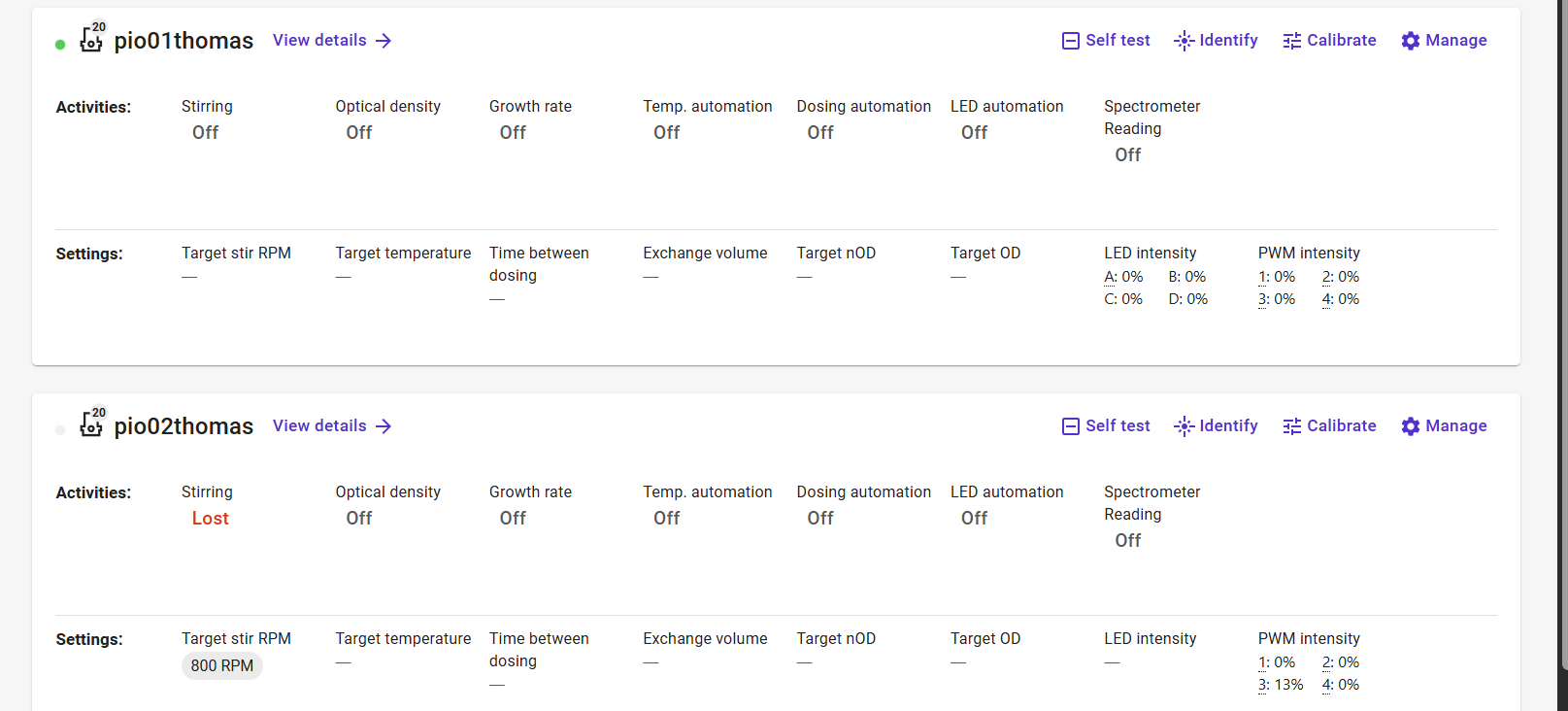The width and height of the screenshot is (1568, 711).
Task: Click Identify icon for pio01thomas
Action: point(1184,41)
